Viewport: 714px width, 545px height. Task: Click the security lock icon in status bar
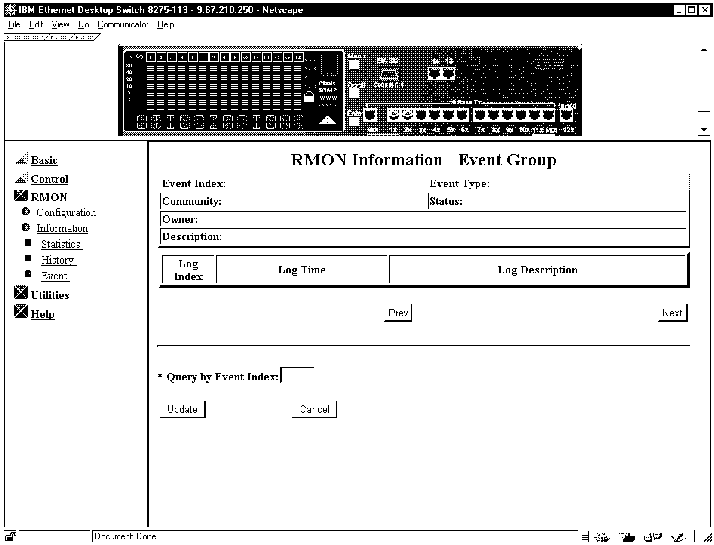(x=9, y=537)
